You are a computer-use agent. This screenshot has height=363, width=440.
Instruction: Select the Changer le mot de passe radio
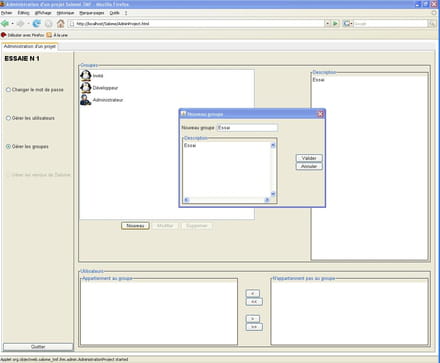pyautogui.click(x=8, y=90)
